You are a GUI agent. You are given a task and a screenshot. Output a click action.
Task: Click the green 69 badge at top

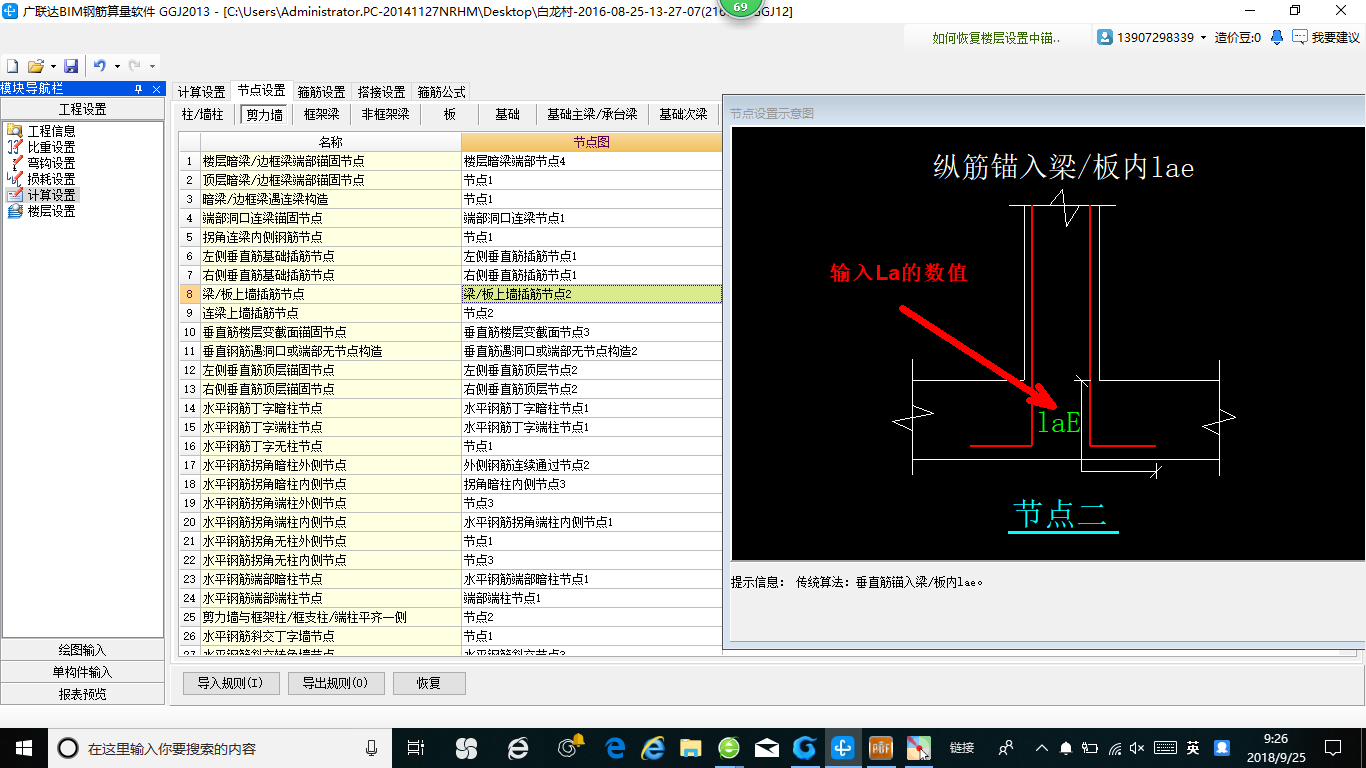(x=740, y=8)
